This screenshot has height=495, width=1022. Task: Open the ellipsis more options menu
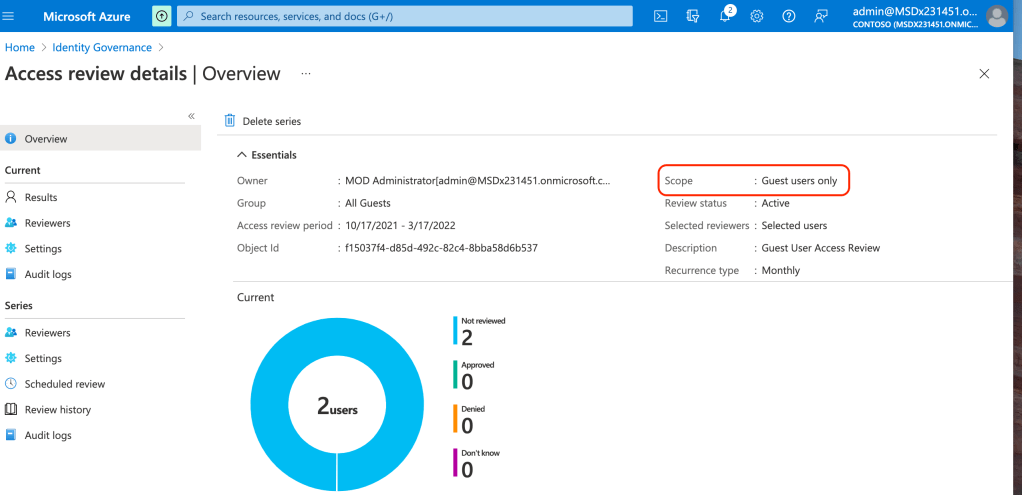(306, 74)
